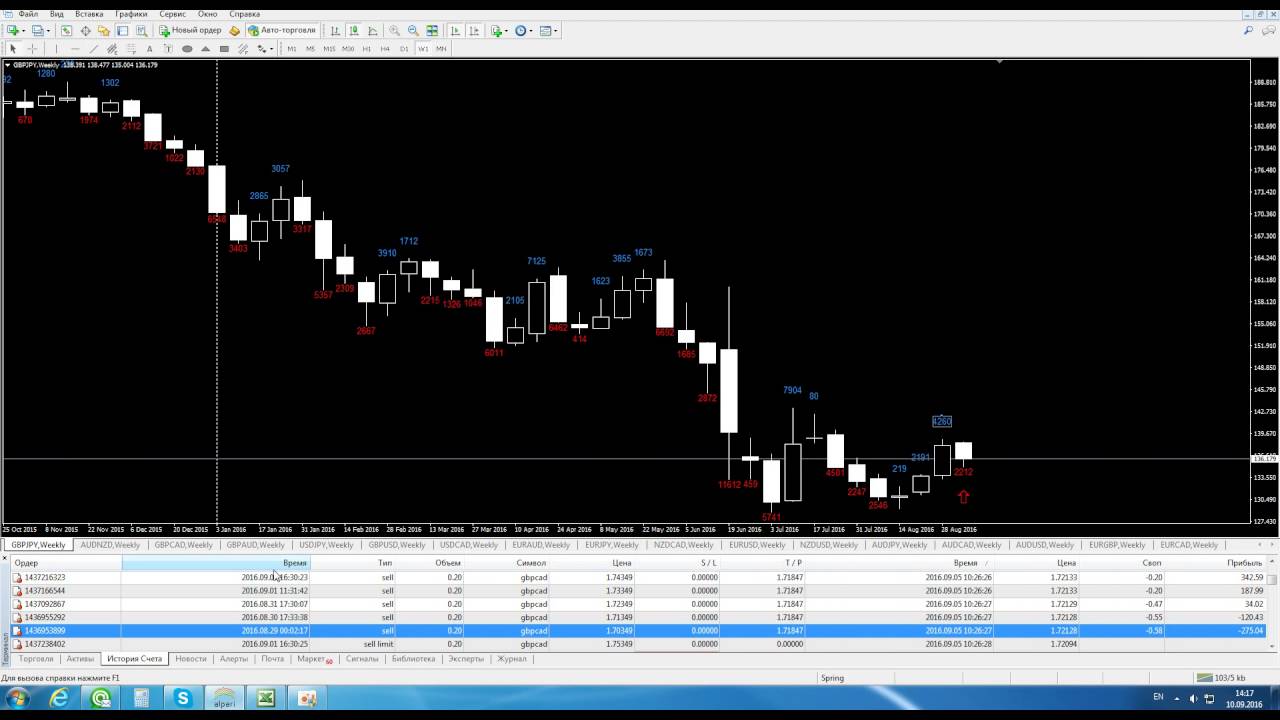This screenshot has width=1280, height=720.
Task: Select the text tool A
Action: click(149, 48)
